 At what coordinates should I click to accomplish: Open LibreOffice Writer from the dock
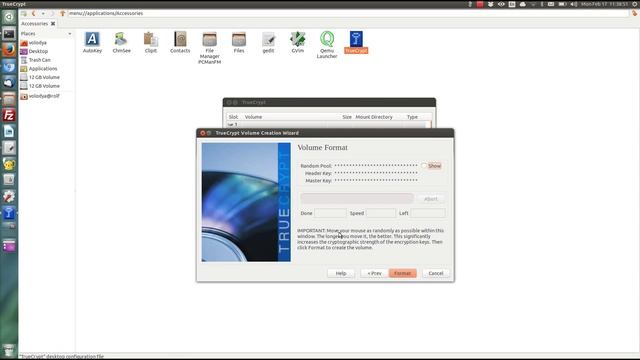pyautogui.click(x=9, y=131)
